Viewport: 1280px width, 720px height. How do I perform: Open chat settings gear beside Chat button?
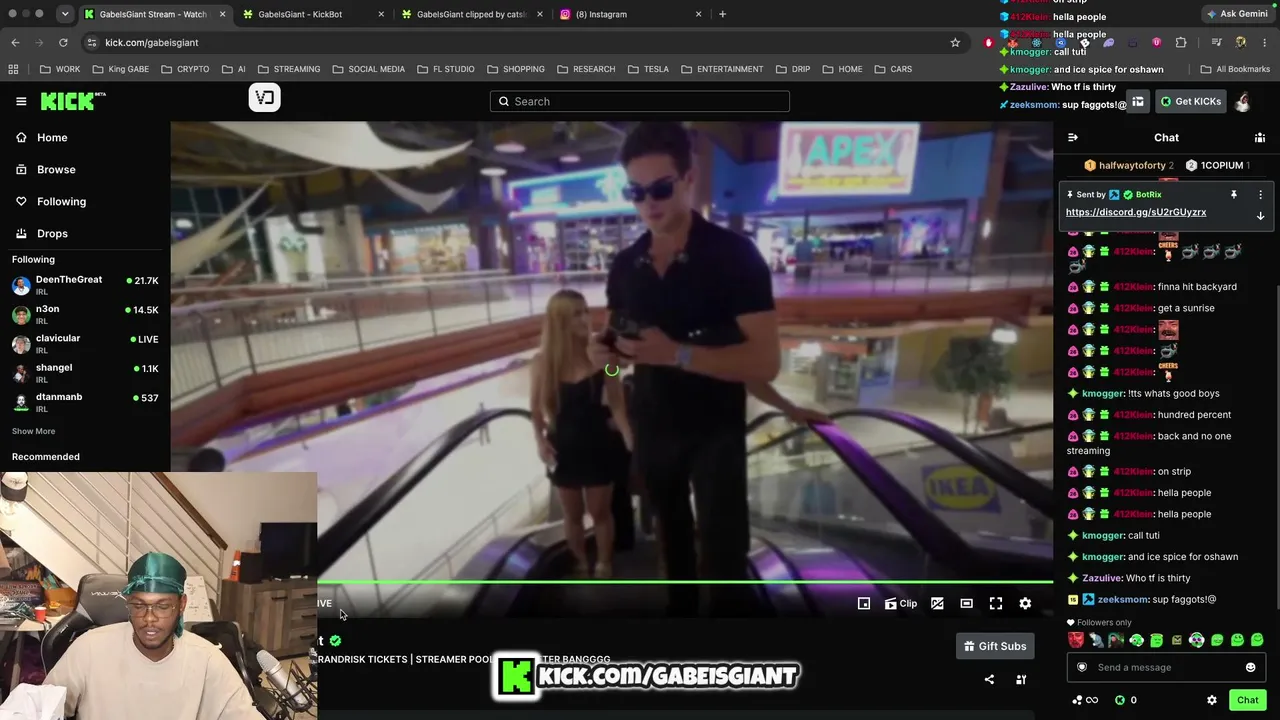pyautogui.click(x=1212, y=700)
